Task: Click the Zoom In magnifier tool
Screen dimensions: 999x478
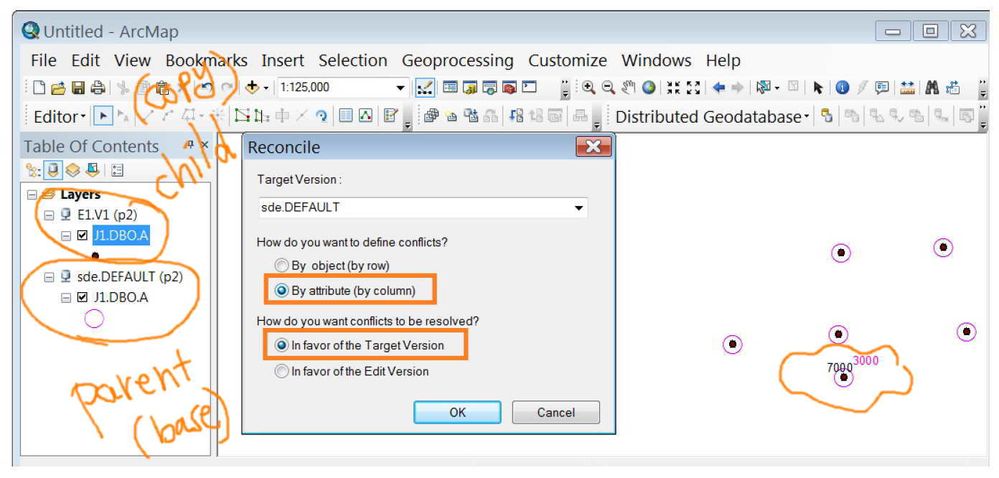Action: coord(590,88)
